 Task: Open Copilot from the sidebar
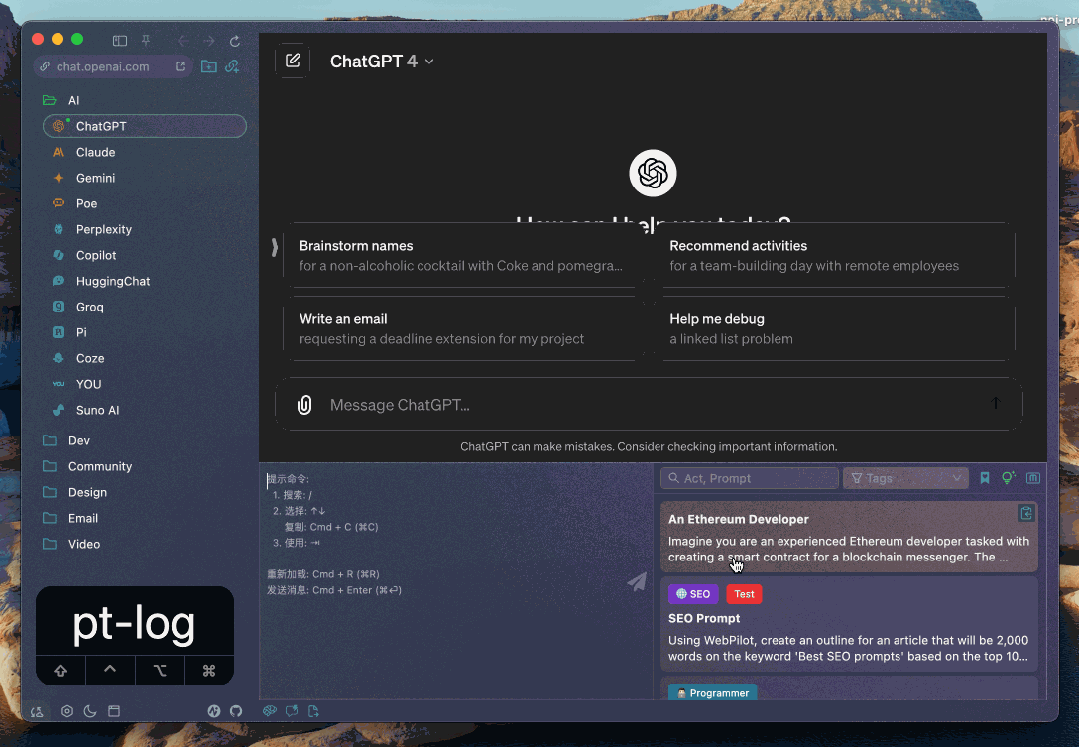(145, 255)
